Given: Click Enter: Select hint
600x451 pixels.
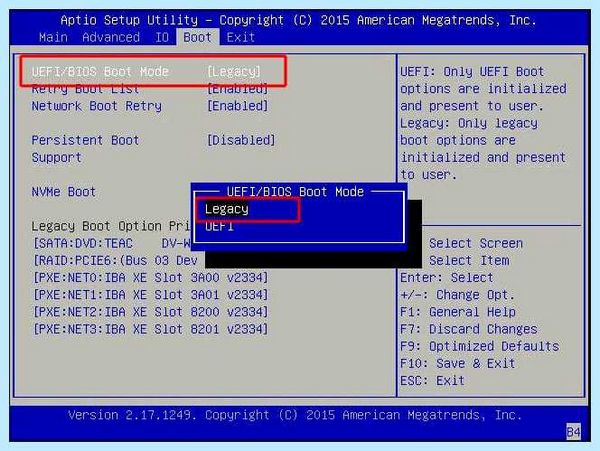Looking at the screenshot, I should click(x=447, y=278).
